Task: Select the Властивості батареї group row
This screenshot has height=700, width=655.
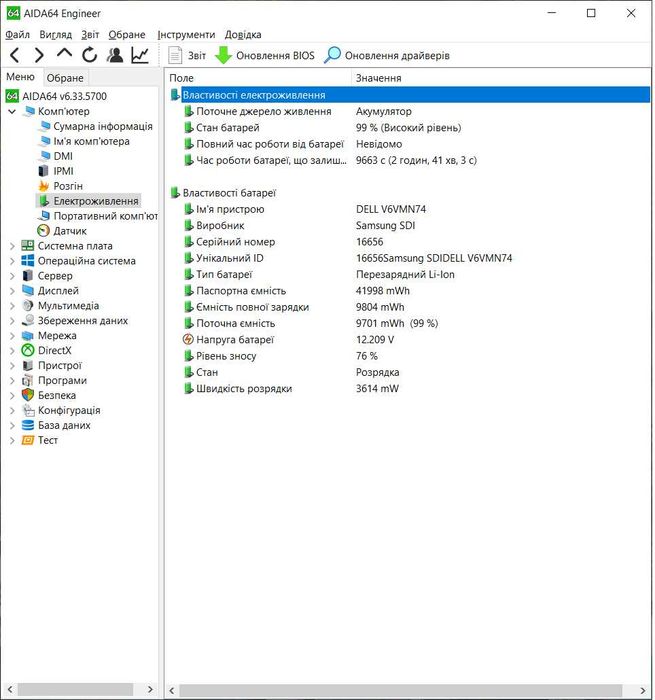Action: click(410, 193)
